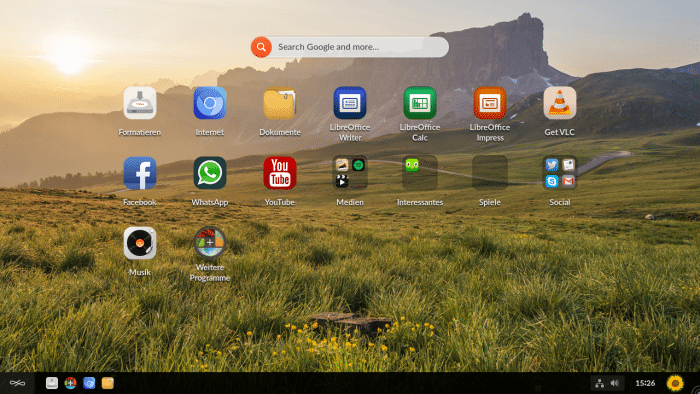Launch the Internet browser desktop icon

pos(210,103)
